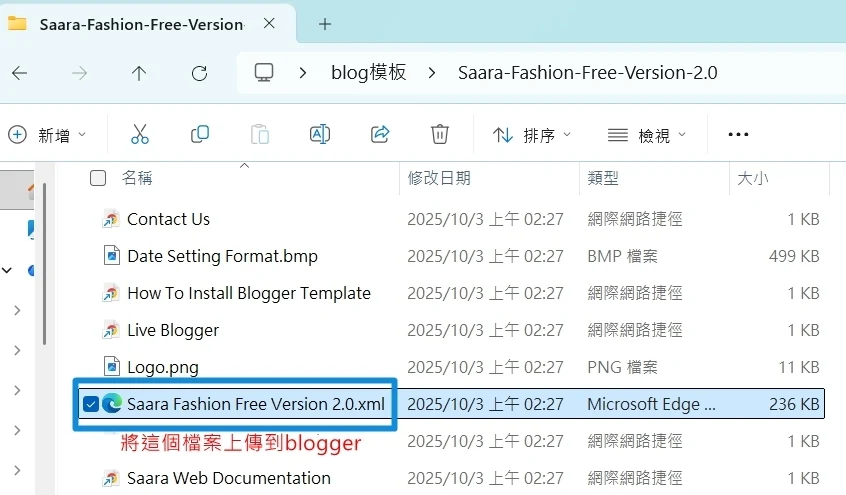Click Saara-Fashion-Free-Version-2.0 breadcrumb
The width and height of the screenshot is (846, 495).
click(x=588, y=73)
